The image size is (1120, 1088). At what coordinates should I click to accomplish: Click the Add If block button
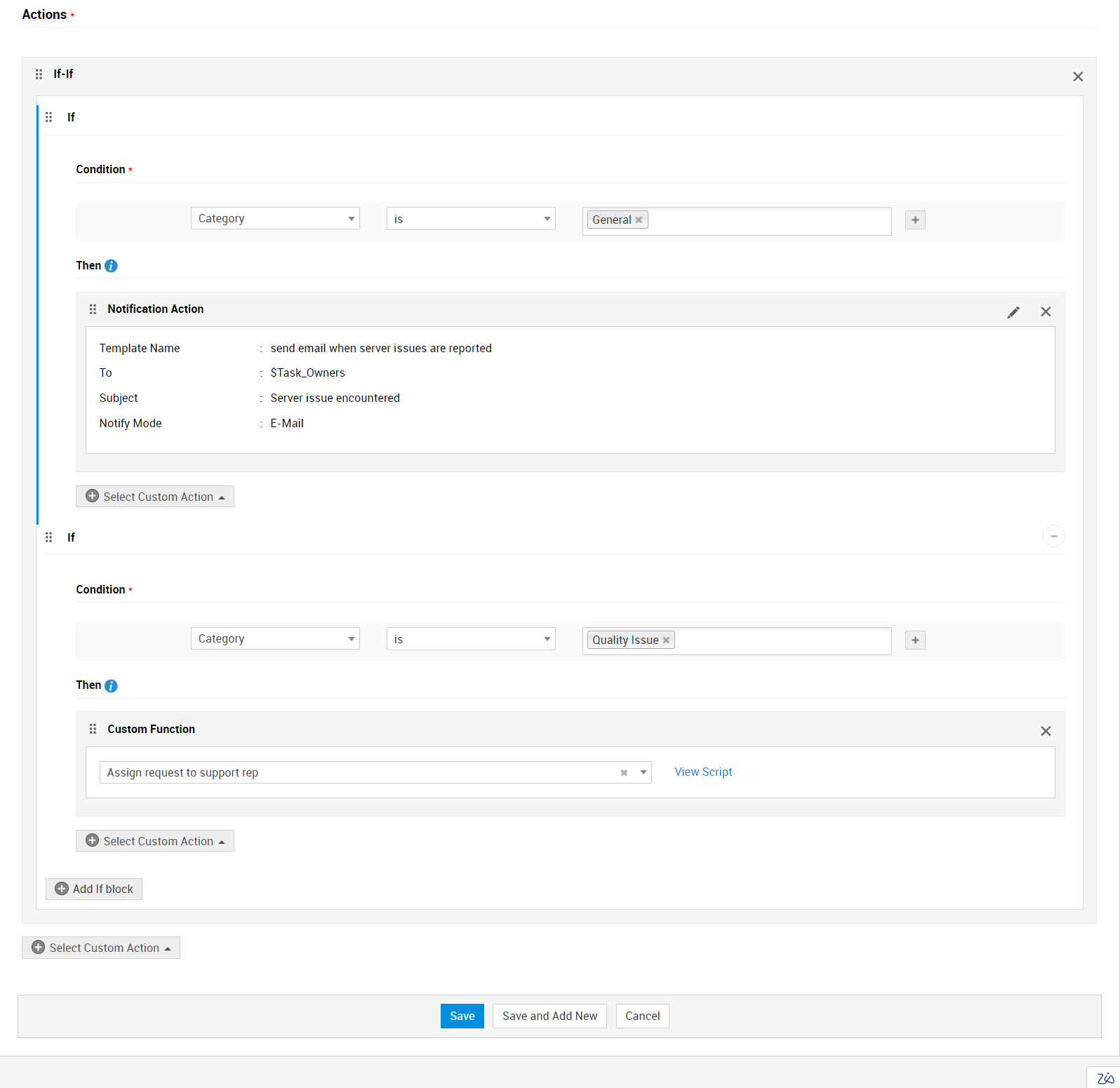pos(94,889)
